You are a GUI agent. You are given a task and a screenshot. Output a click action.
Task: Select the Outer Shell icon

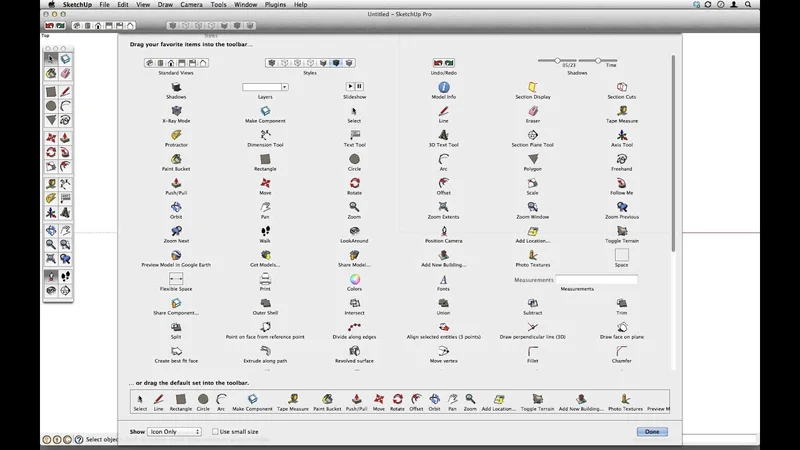[265, 303]
